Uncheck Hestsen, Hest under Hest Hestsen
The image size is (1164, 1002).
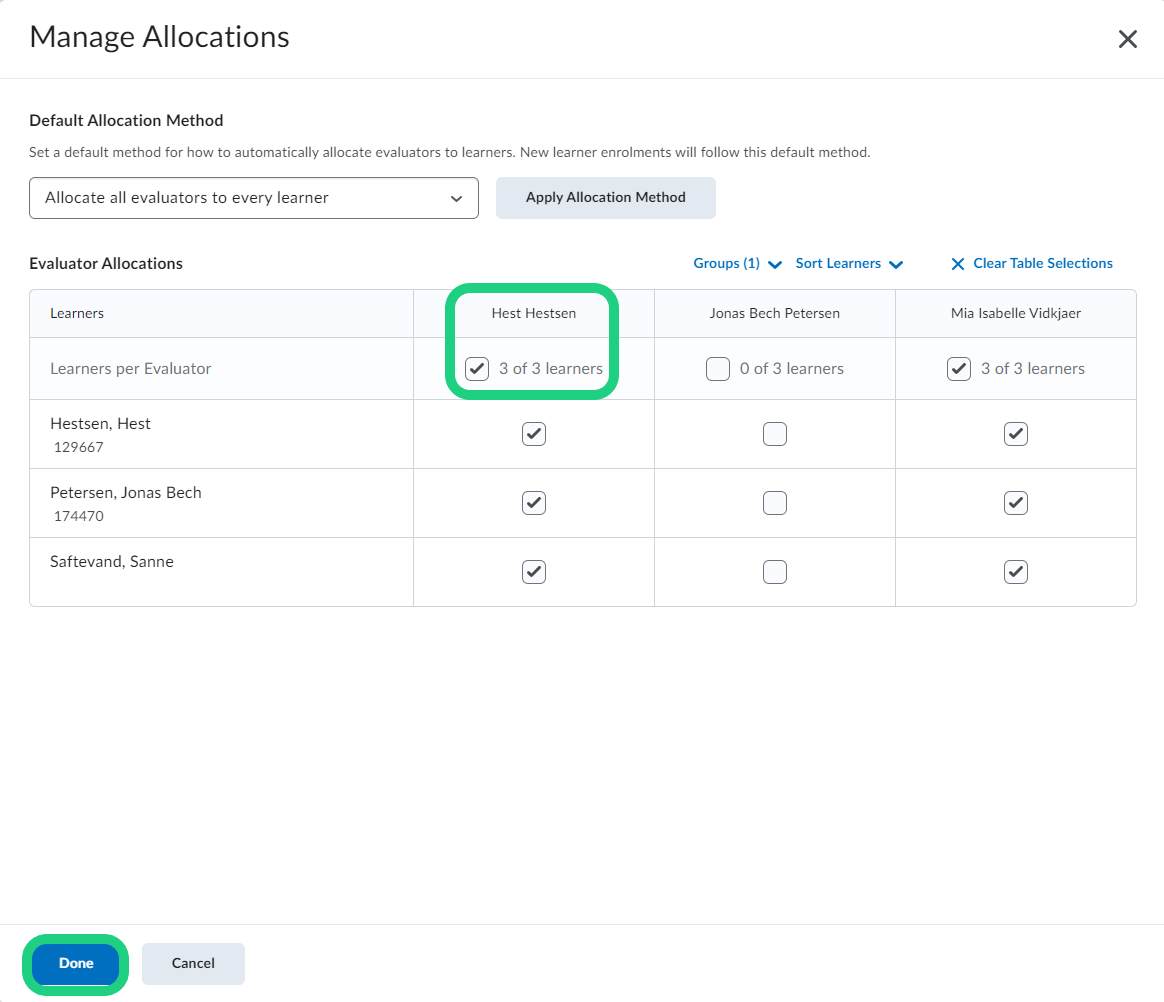pos(533,433)
